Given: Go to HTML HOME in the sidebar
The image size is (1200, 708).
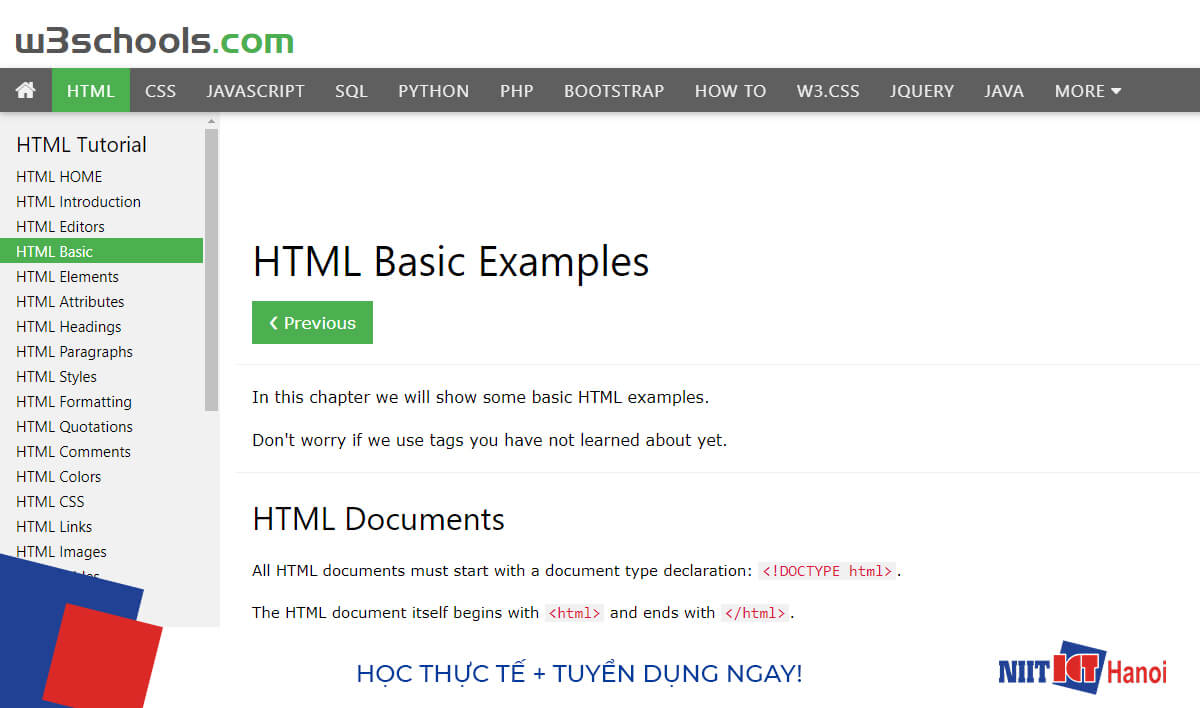Looking at the screenshot, I should tap(59, 176).
